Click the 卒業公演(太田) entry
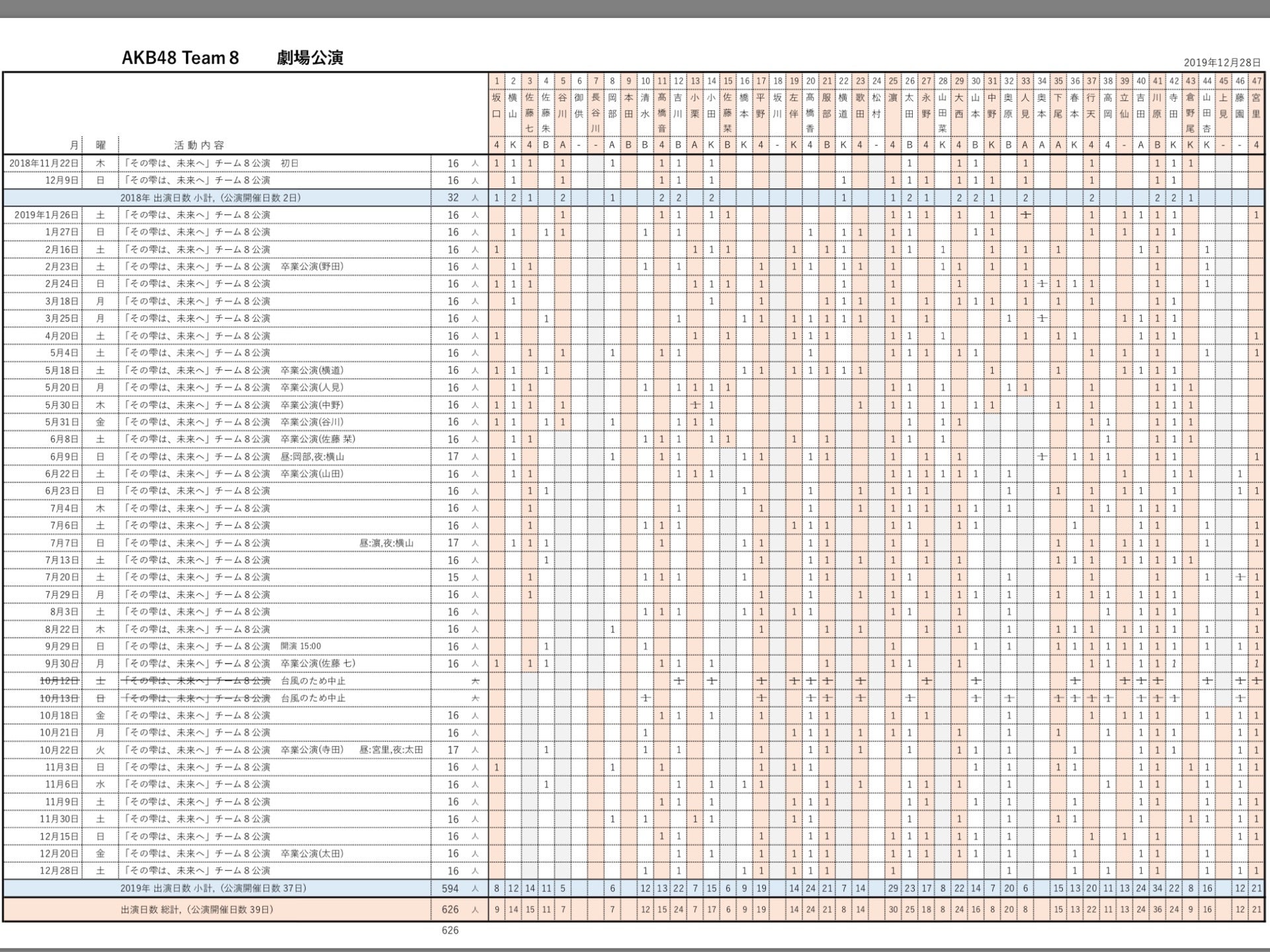The height and width of the screenshot is (952, 1270). click(x=312, y=853)
